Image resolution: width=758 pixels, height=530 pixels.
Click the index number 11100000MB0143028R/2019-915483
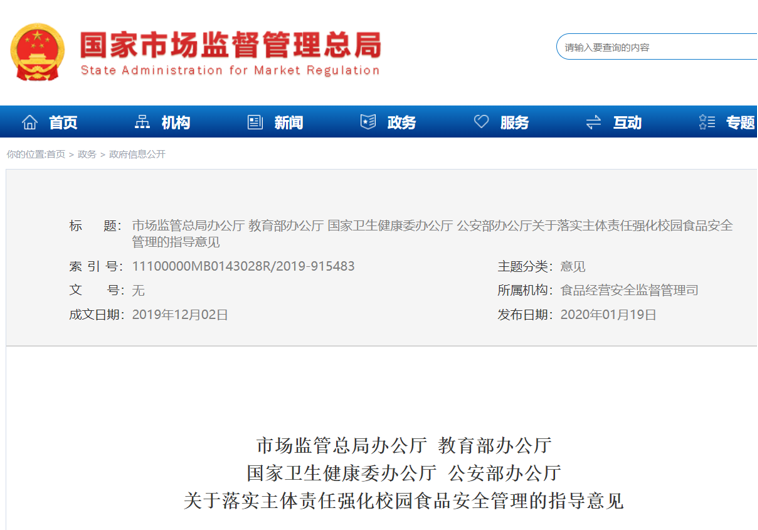point(243,266)
